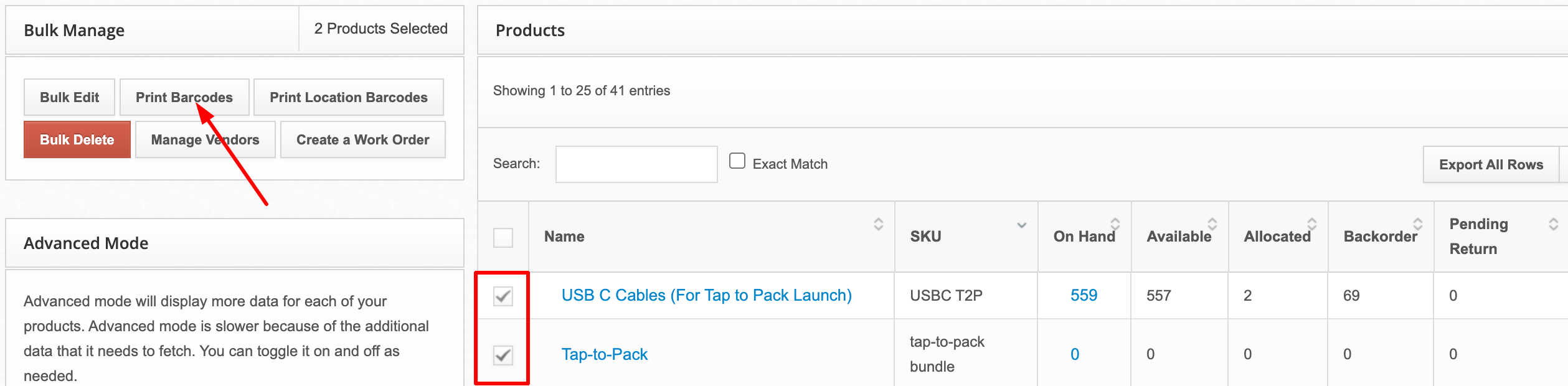
Task: Click Print Location Barcodes
Action: [x=348, y=98]
